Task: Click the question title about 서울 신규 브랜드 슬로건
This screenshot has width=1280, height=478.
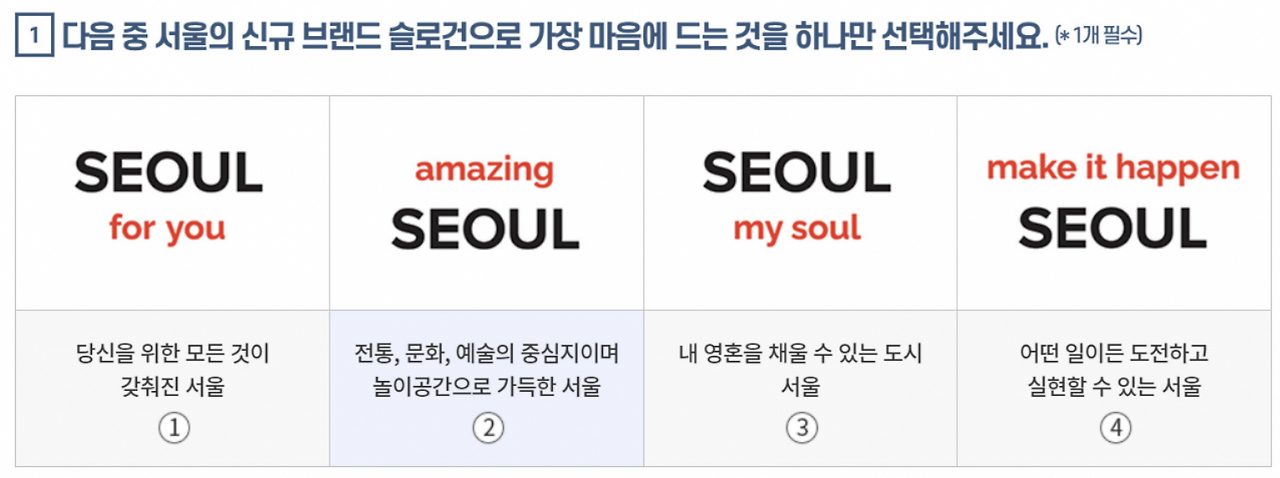Action: (x=554, y=38)
